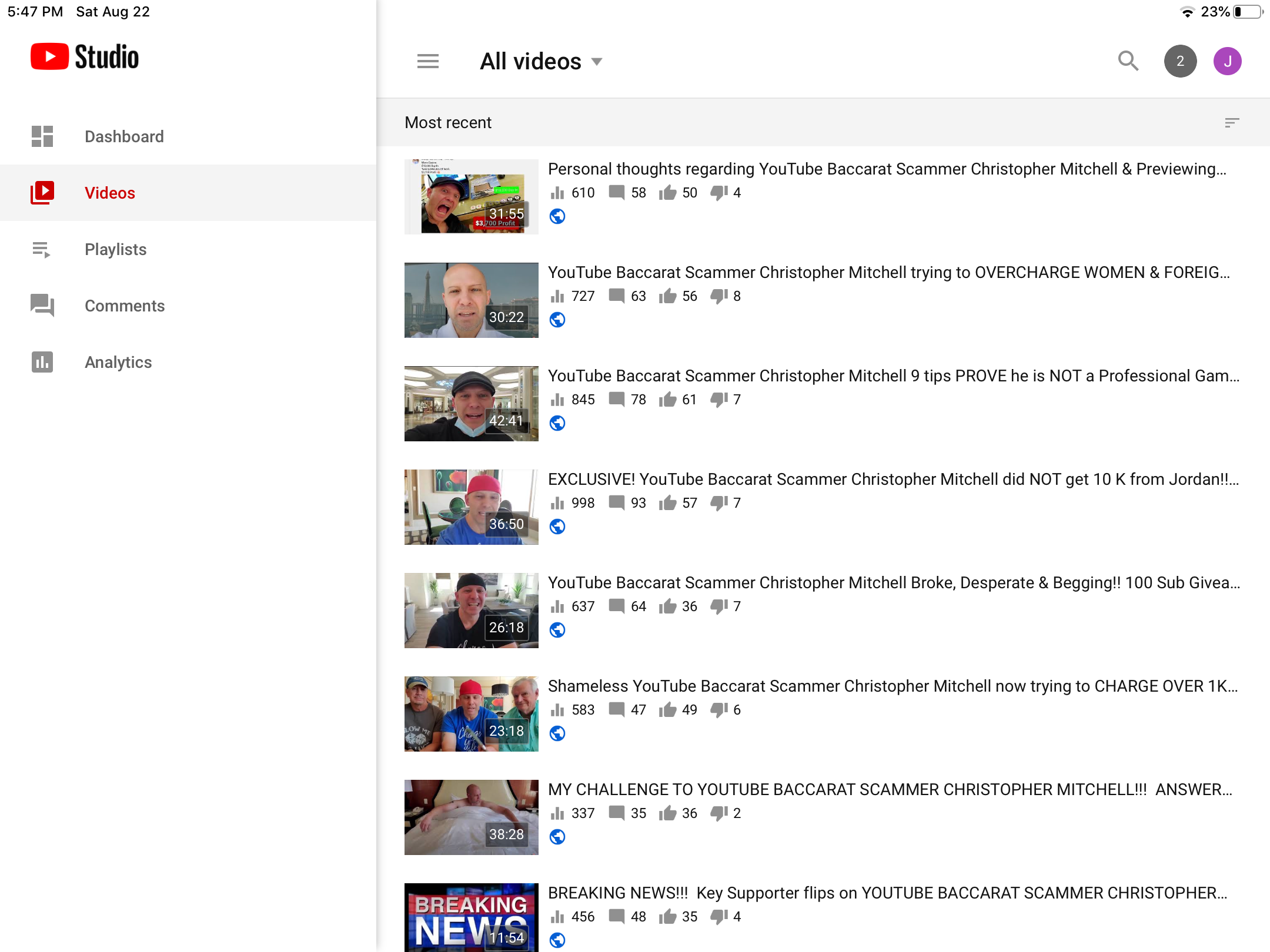
Task: Click views chart icon next to 727
Action: [x=557, y=296]
